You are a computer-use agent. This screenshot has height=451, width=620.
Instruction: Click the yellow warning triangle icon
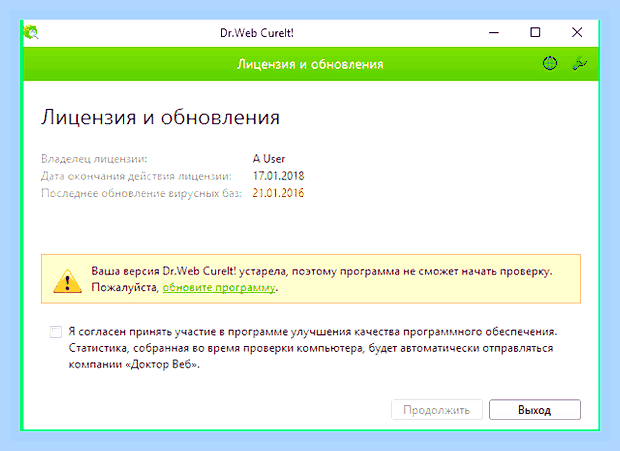pyautogui.click(x=67, y=281)
